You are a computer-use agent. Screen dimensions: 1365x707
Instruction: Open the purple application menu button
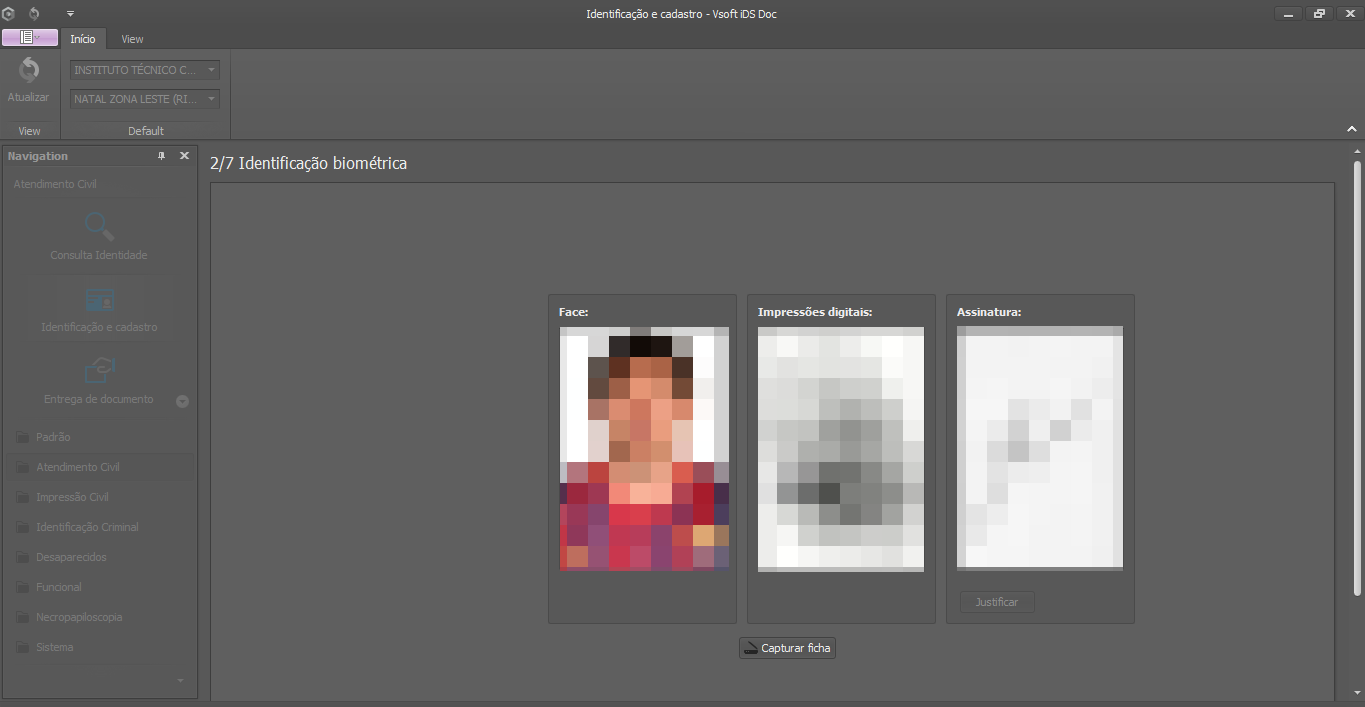29,38
